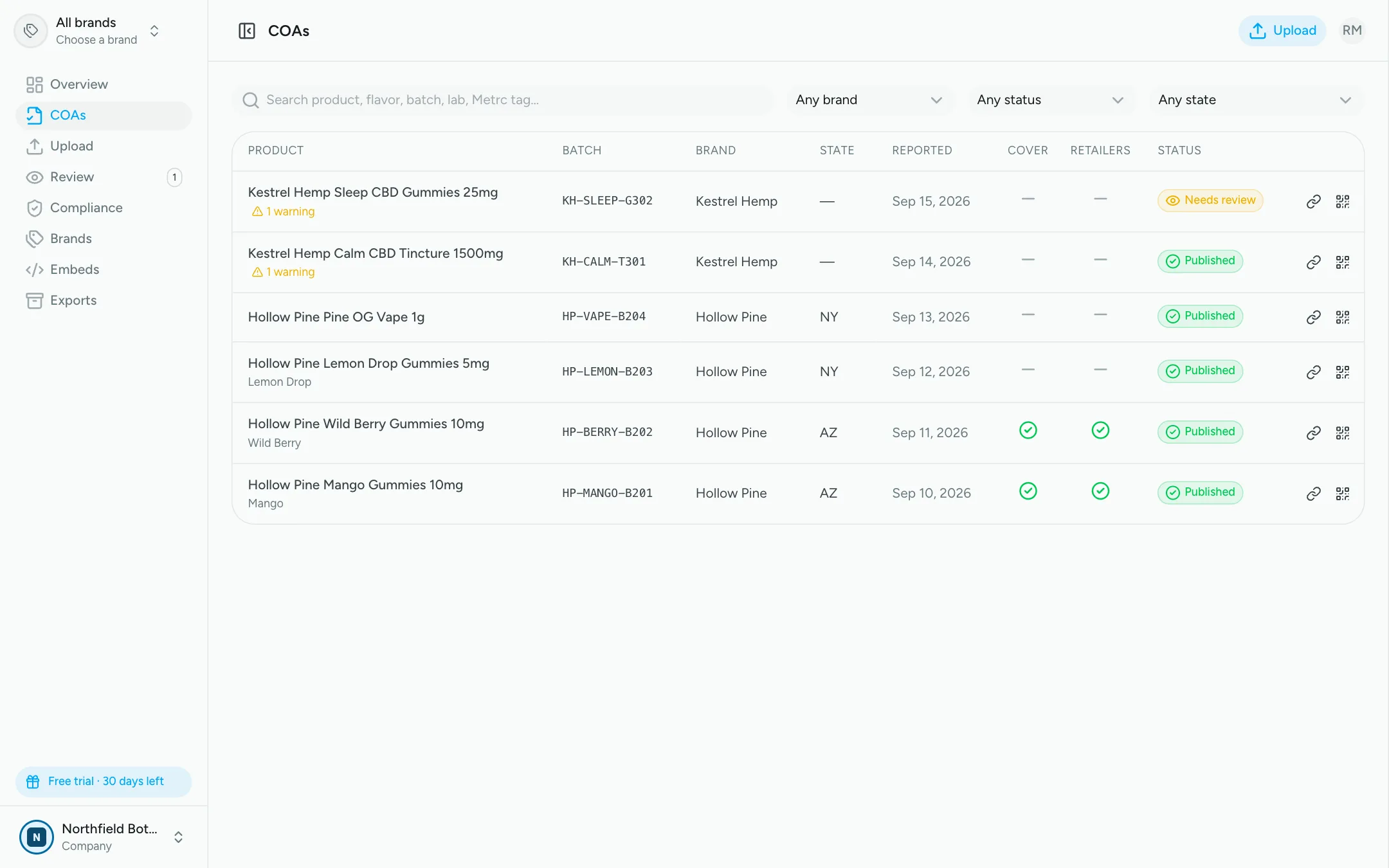Go to Overview in the sidebar
Image resolution: width=1389 pixels, height=868 pixels.
104,84
